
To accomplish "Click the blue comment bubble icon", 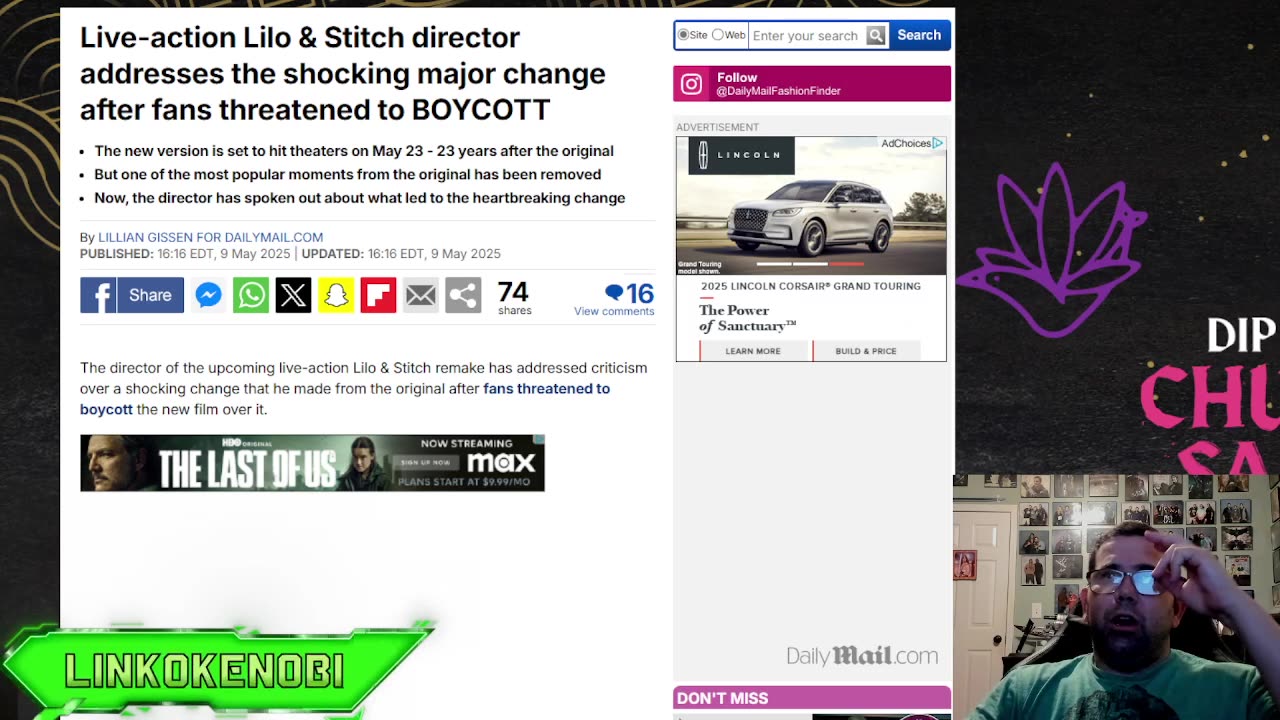I will click(614, 292).
